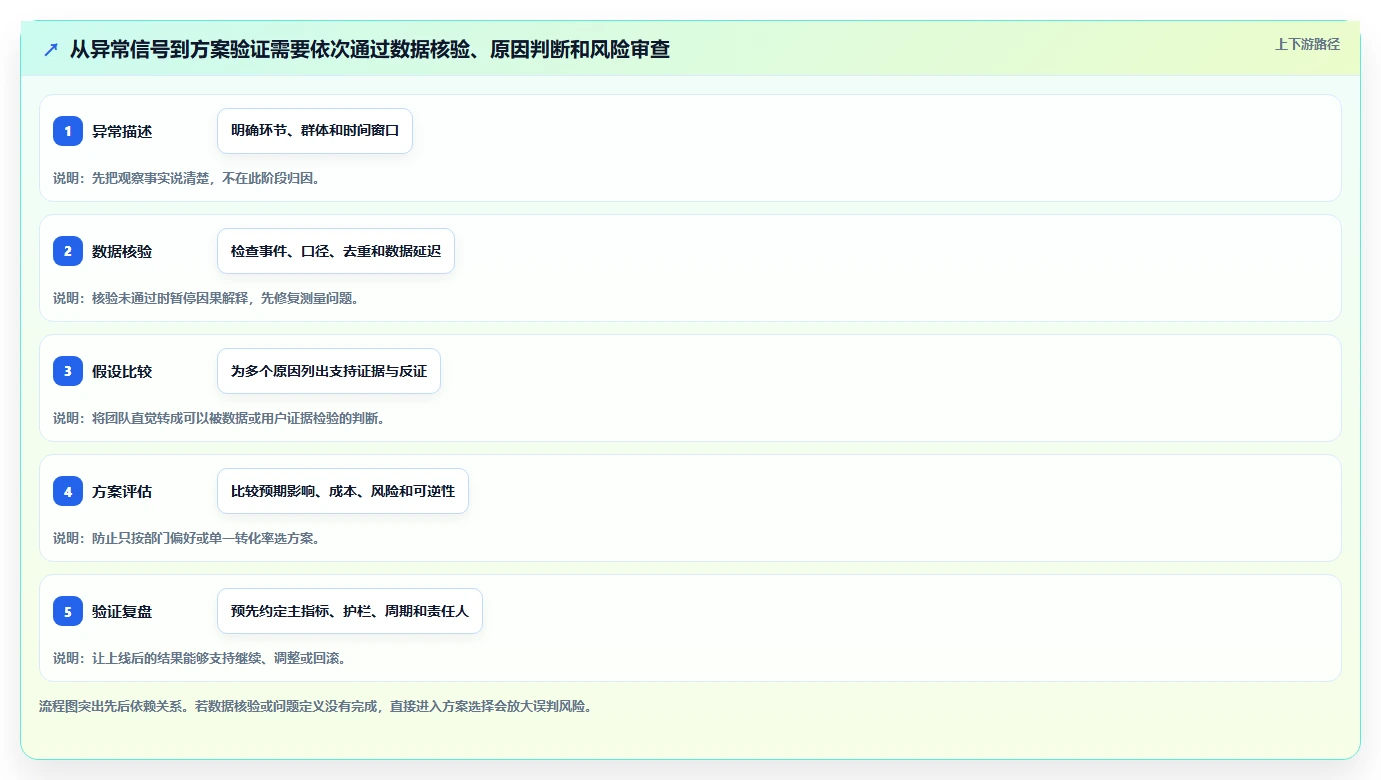
Task: Click the 比较预期影响、成本、风险和可逆性 chip
Action: (x=343, y=491)
